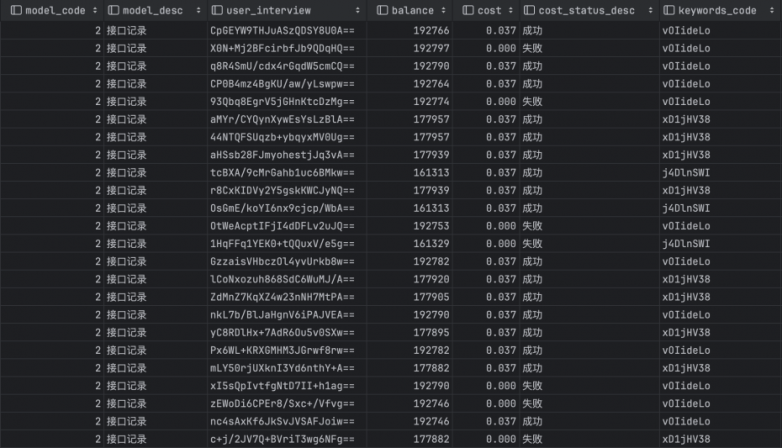
Task: Click the balance column icon
Action: [x=382, y=11]
